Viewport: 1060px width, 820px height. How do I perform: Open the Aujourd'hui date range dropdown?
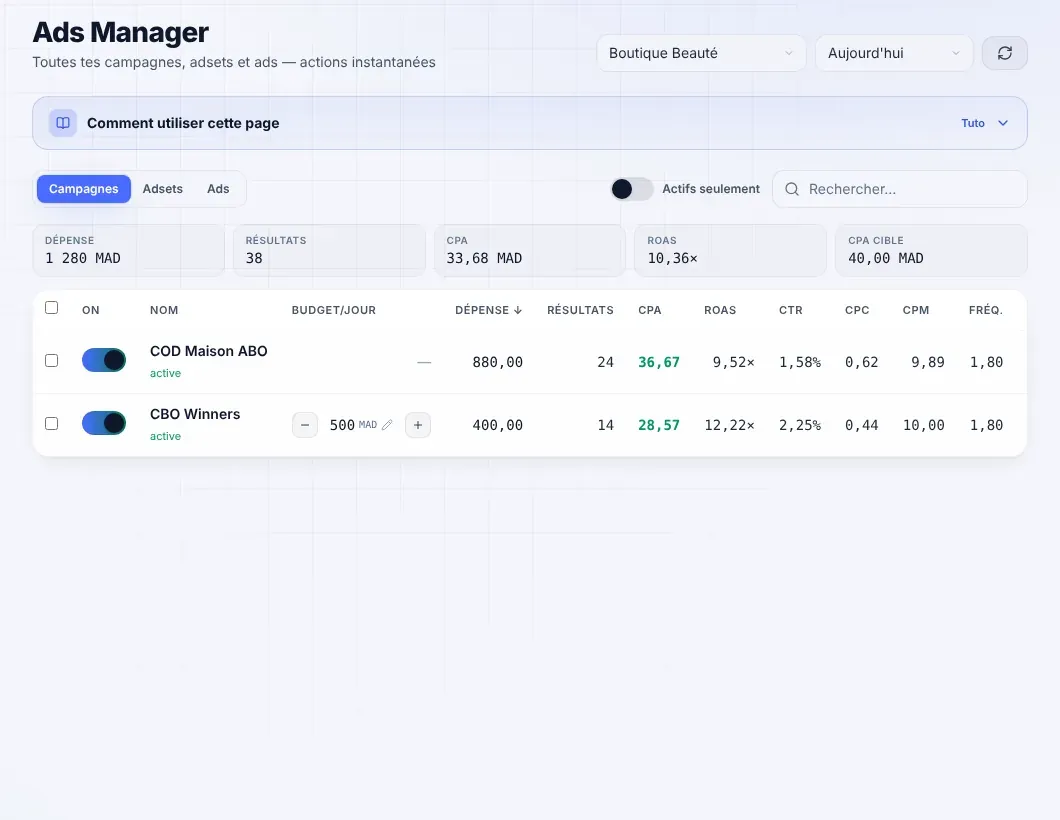(894, 53)
